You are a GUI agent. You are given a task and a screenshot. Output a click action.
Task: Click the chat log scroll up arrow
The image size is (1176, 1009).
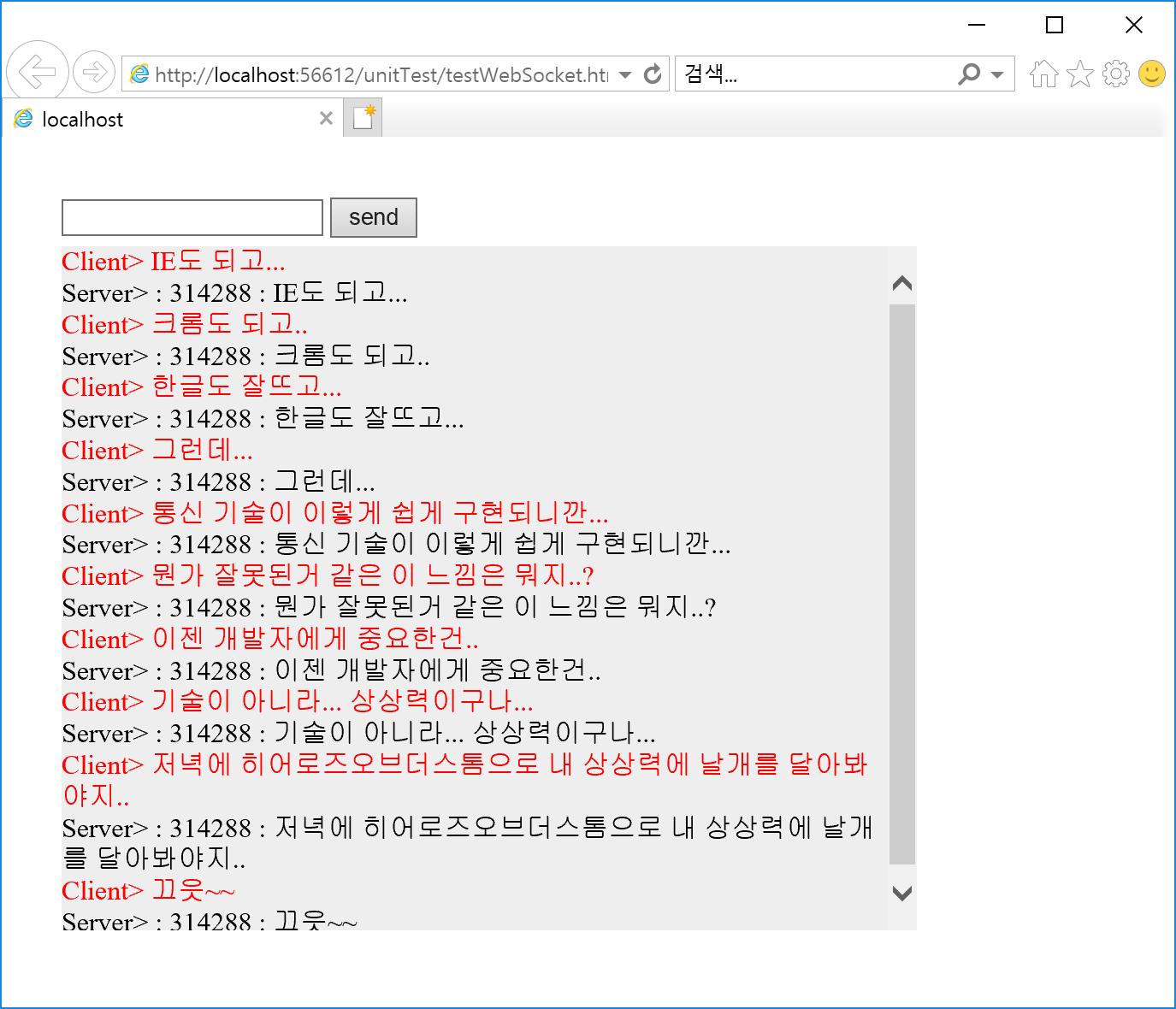(x=902, y=283)
